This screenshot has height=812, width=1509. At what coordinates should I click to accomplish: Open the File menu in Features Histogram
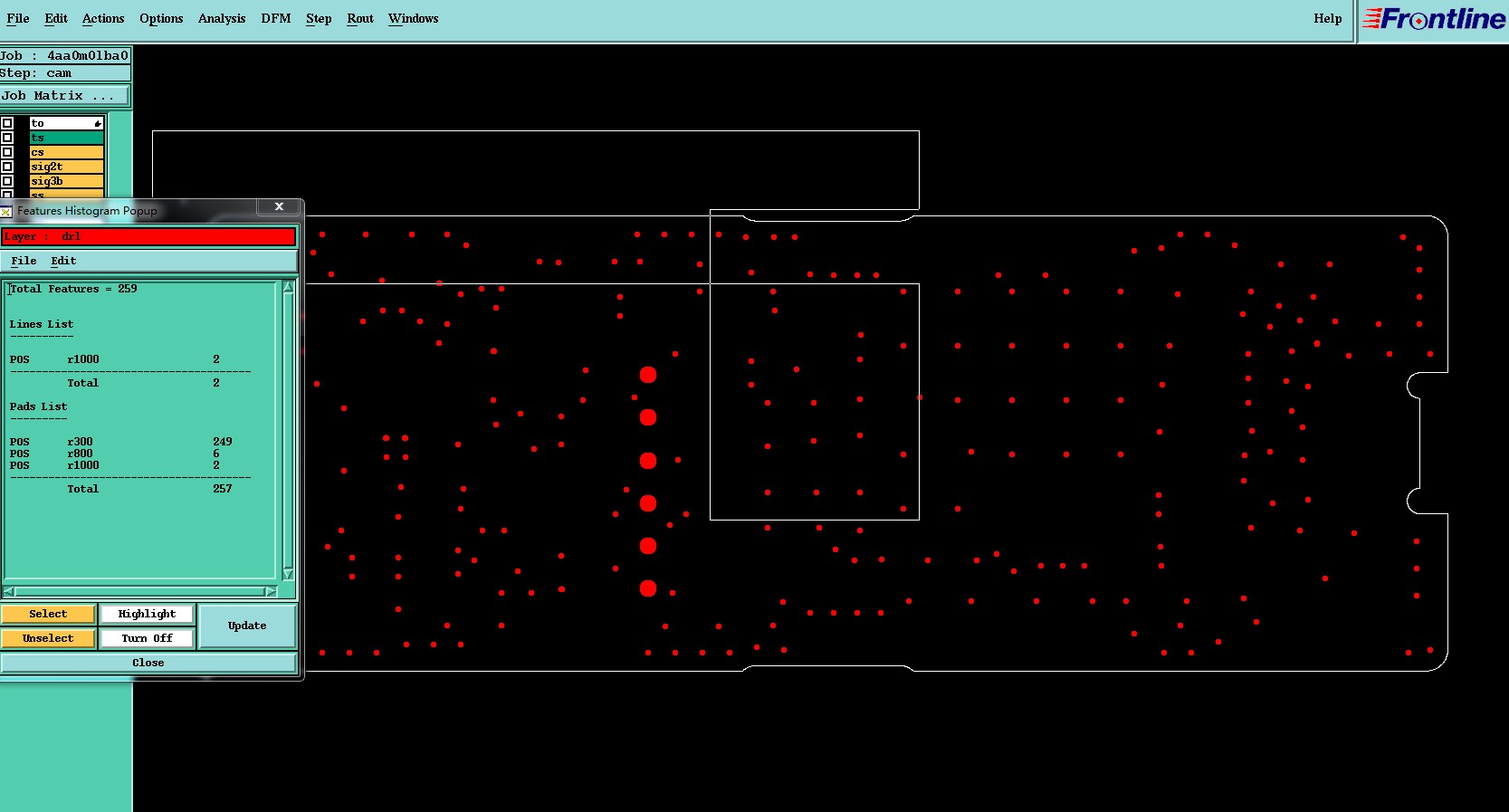(24, 261)
